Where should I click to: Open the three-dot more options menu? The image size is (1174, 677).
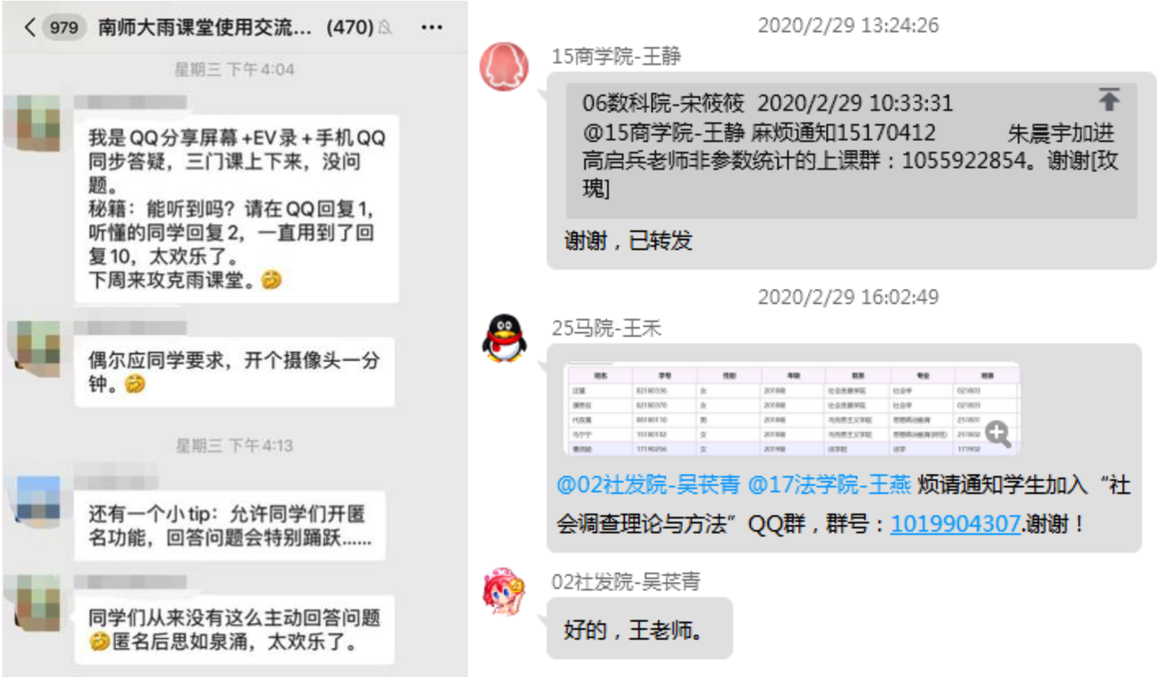coord(431,28)
